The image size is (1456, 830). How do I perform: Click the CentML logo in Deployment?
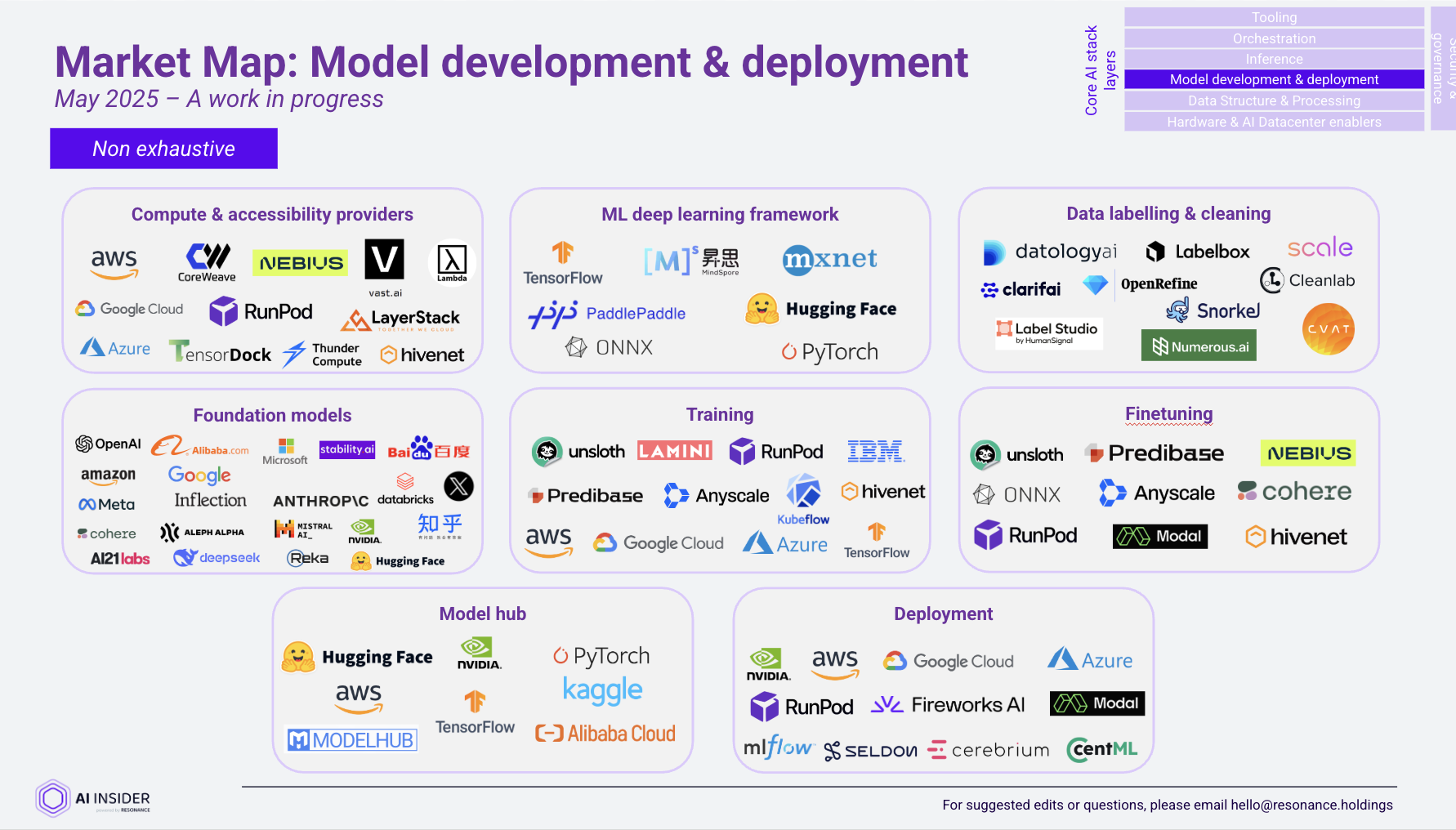[1101, 749]
